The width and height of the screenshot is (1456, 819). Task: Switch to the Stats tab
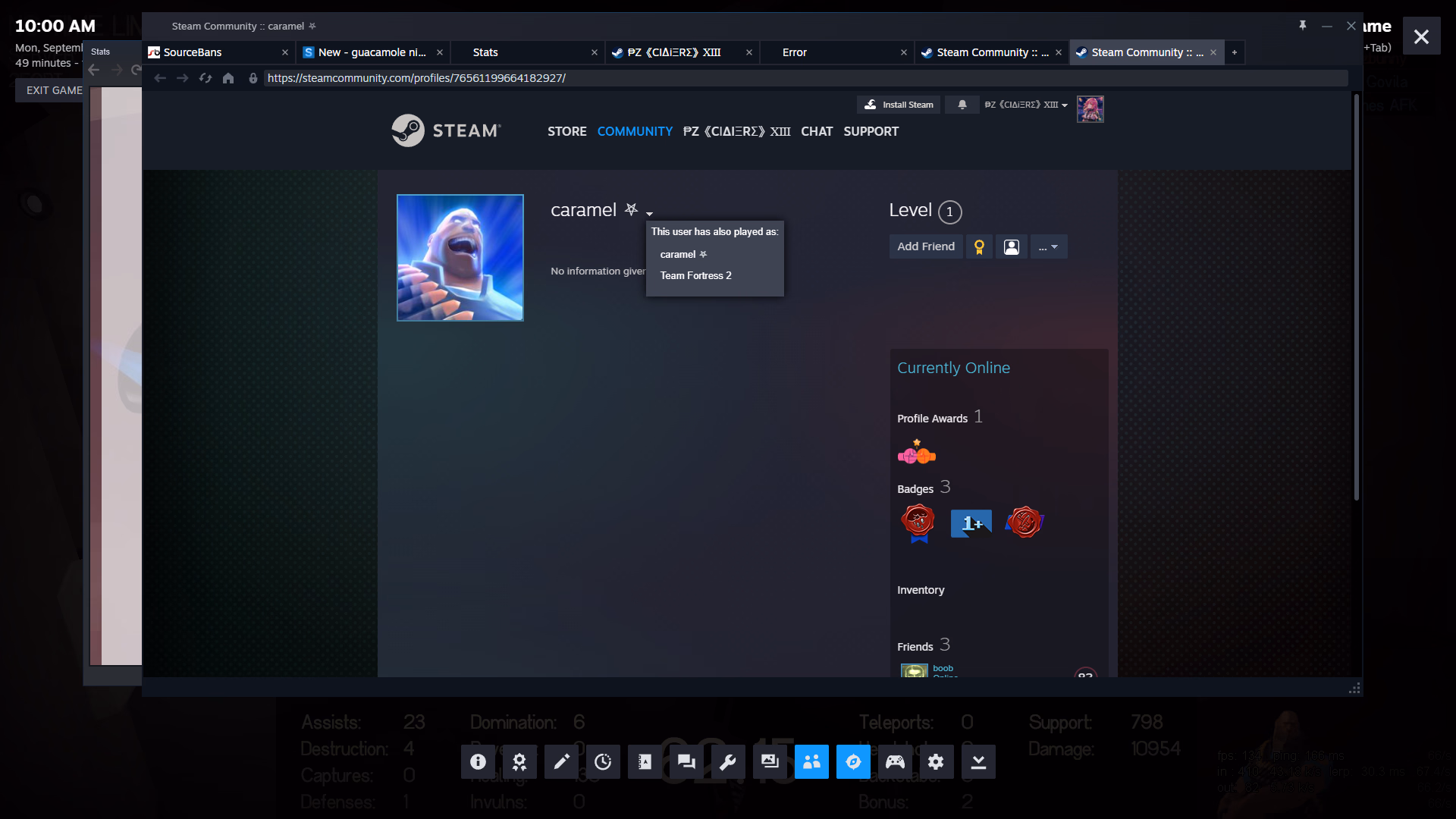[529, 52]
